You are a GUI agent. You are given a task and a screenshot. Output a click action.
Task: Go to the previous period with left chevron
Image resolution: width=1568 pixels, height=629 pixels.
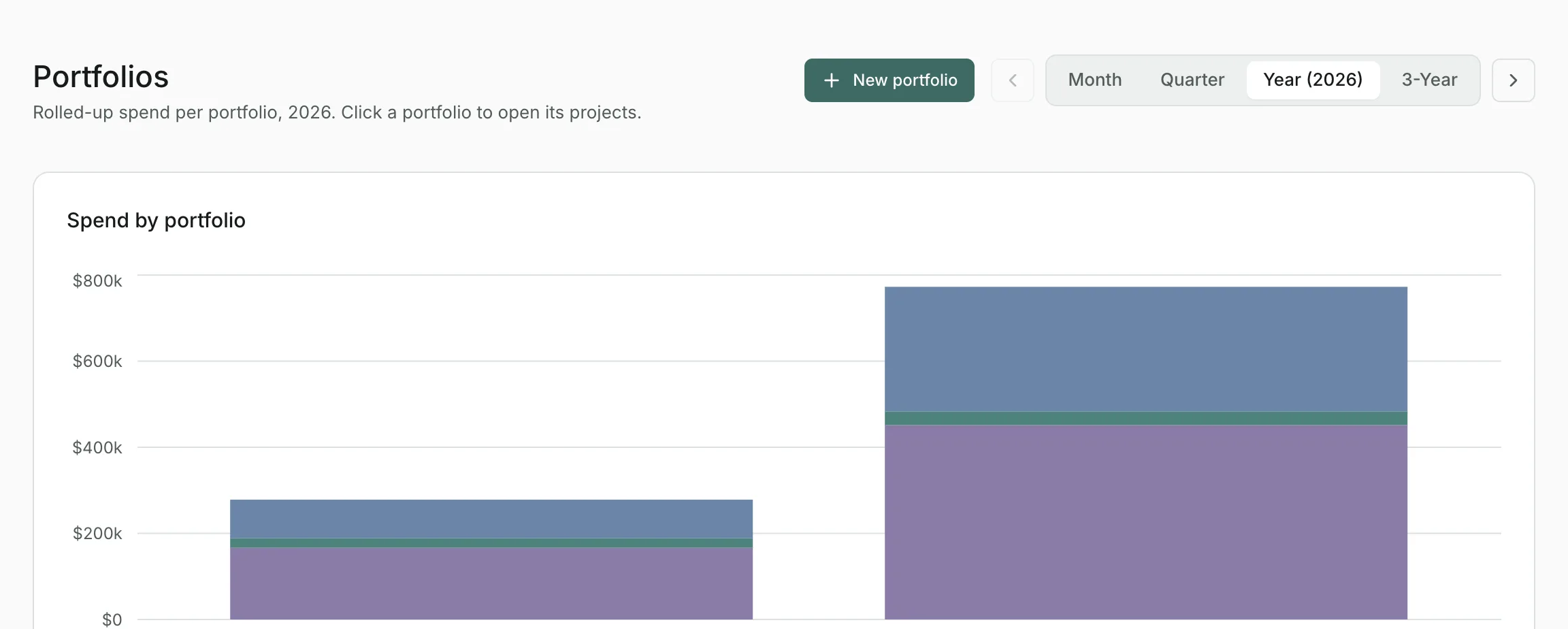click(x=1013, y=80)
